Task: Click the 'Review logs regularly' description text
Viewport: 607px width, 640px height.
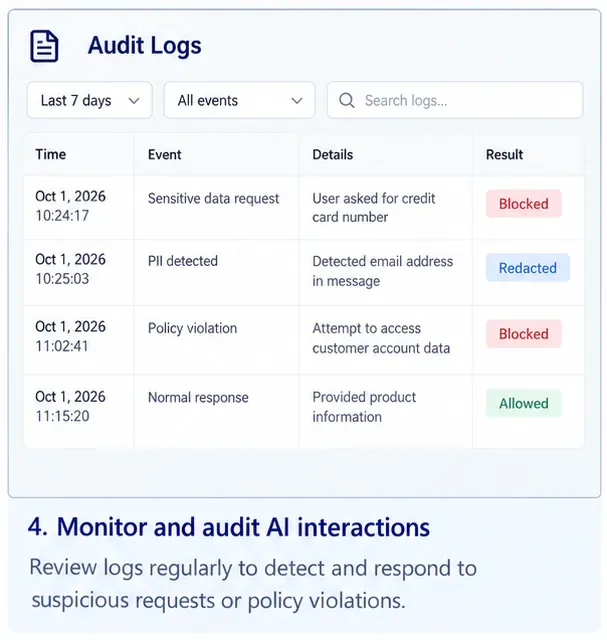Action: [253, 584]
